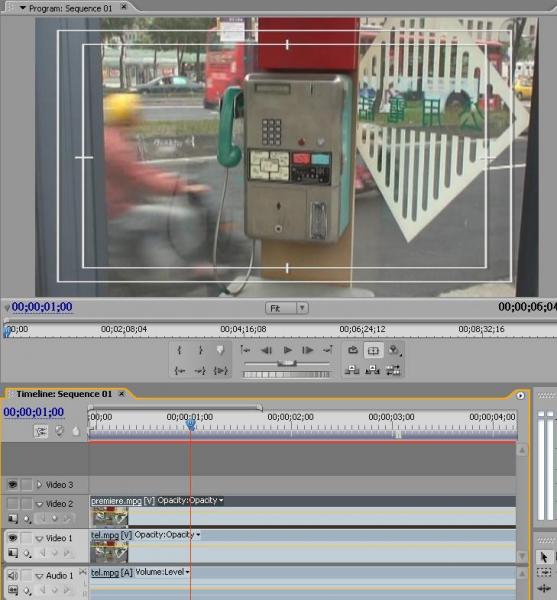This screenshot has height=600, width=557.
Task: Expand the Video 3 track triangle
Action: (39, 484)
